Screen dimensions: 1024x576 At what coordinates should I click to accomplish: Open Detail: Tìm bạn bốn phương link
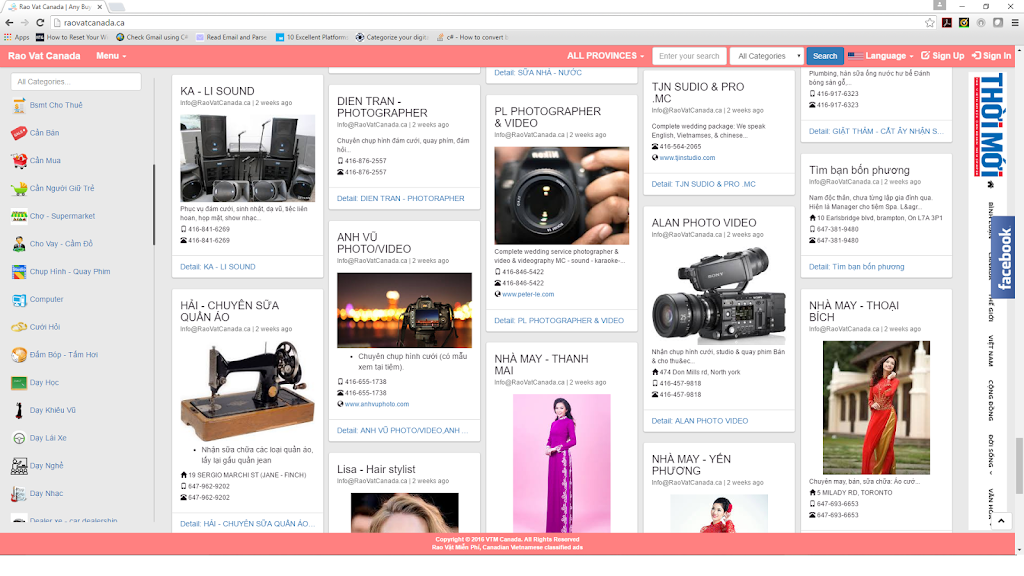[x=857, y=266]
